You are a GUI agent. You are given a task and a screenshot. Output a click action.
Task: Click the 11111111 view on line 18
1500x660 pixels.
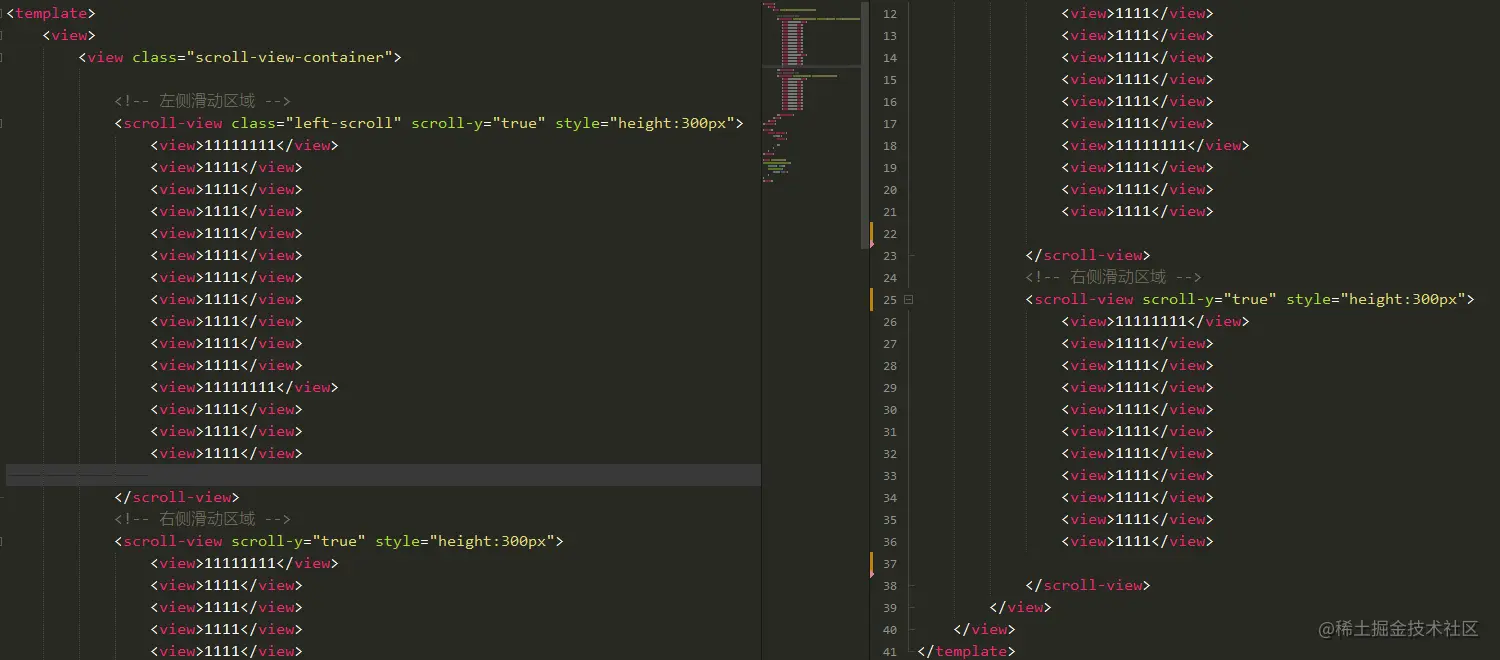point(1155,145)
